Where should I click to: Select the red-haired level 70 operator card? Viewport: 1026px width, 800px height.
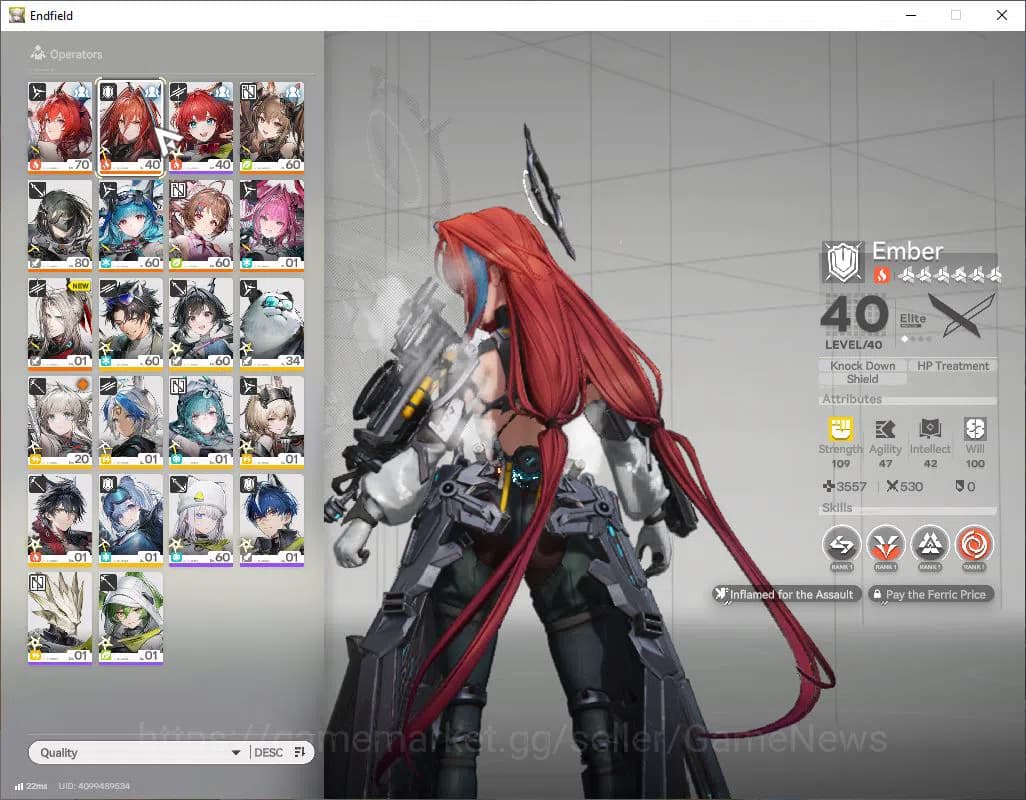[60, 127]
